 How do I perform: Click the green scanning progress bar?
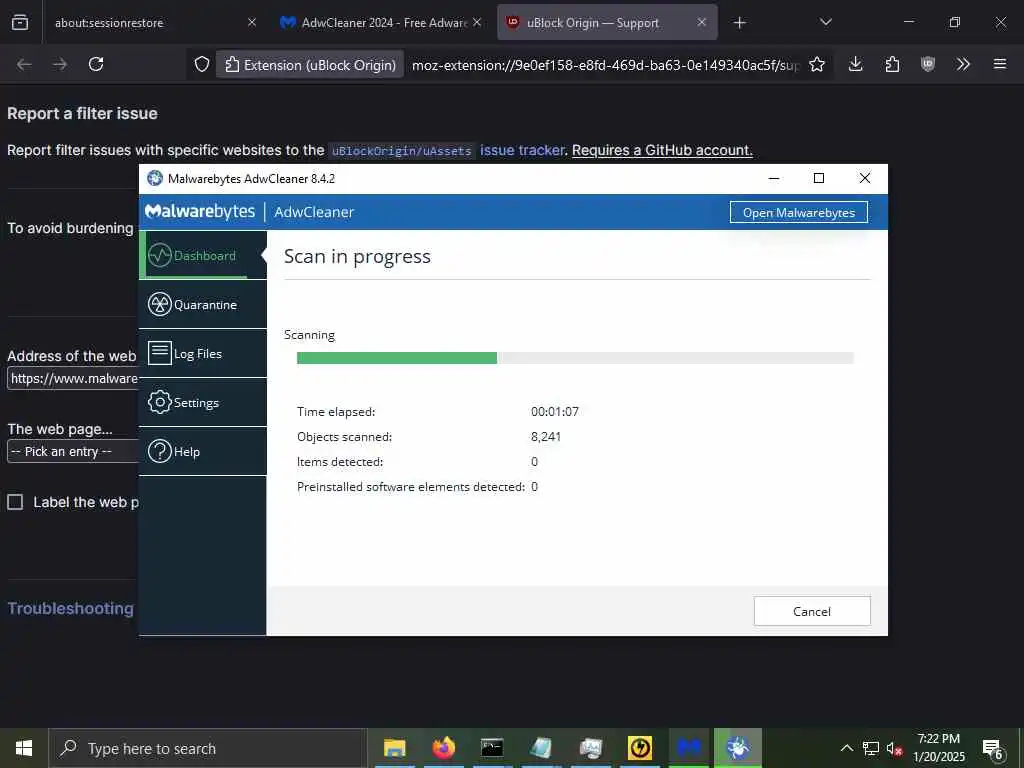coord(396,358)
